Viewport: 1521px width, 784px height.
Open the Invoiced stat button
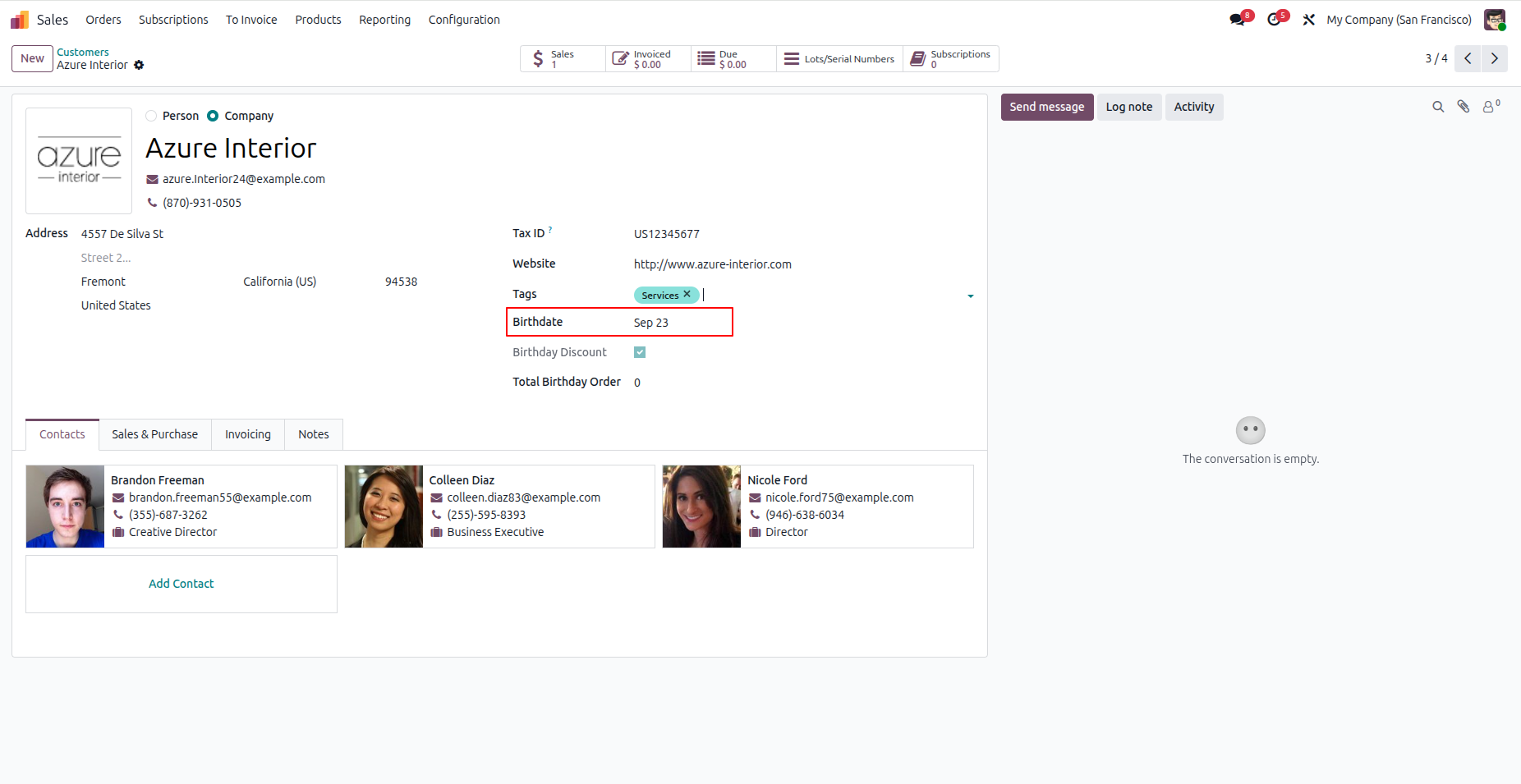click(649, 59)
